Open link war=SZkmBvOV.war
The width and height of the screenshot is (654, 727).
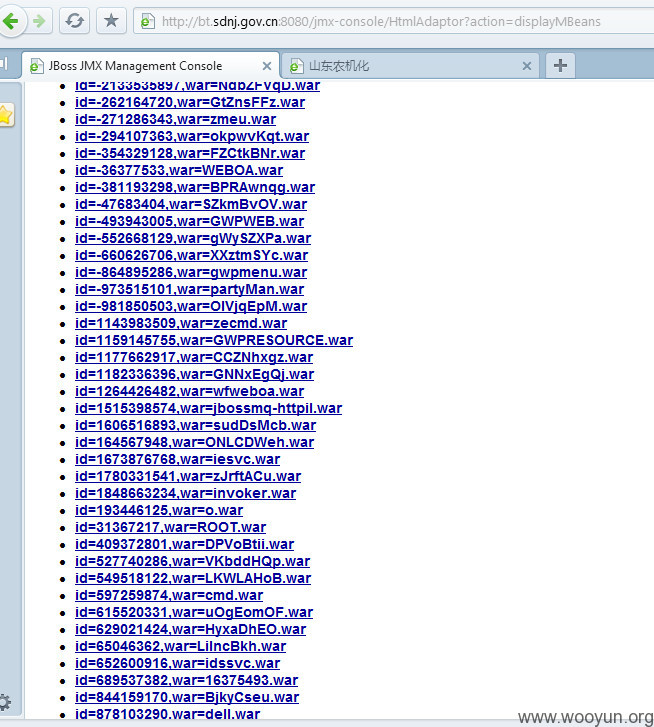click(x=191, y=204)
